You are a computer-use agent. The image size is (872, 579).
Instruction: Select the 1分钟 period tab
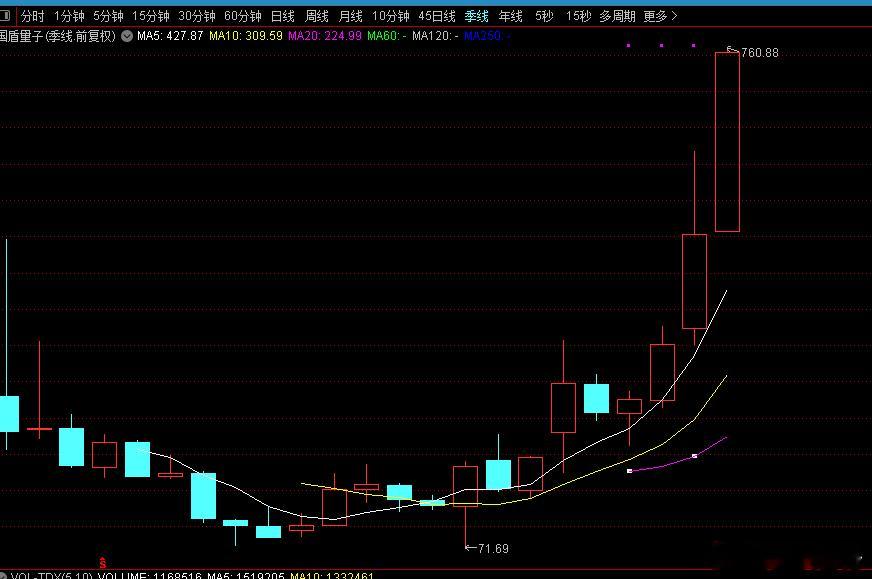(x=69, y=16)
